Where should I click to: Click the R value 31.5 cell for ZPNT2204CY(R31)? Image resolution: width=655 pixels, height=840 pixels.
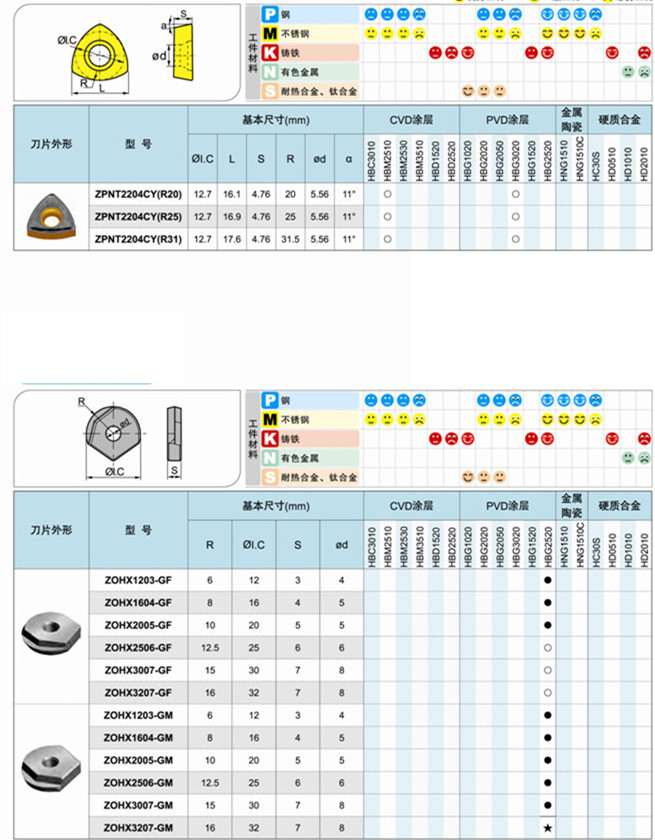(x=289, y=239)
